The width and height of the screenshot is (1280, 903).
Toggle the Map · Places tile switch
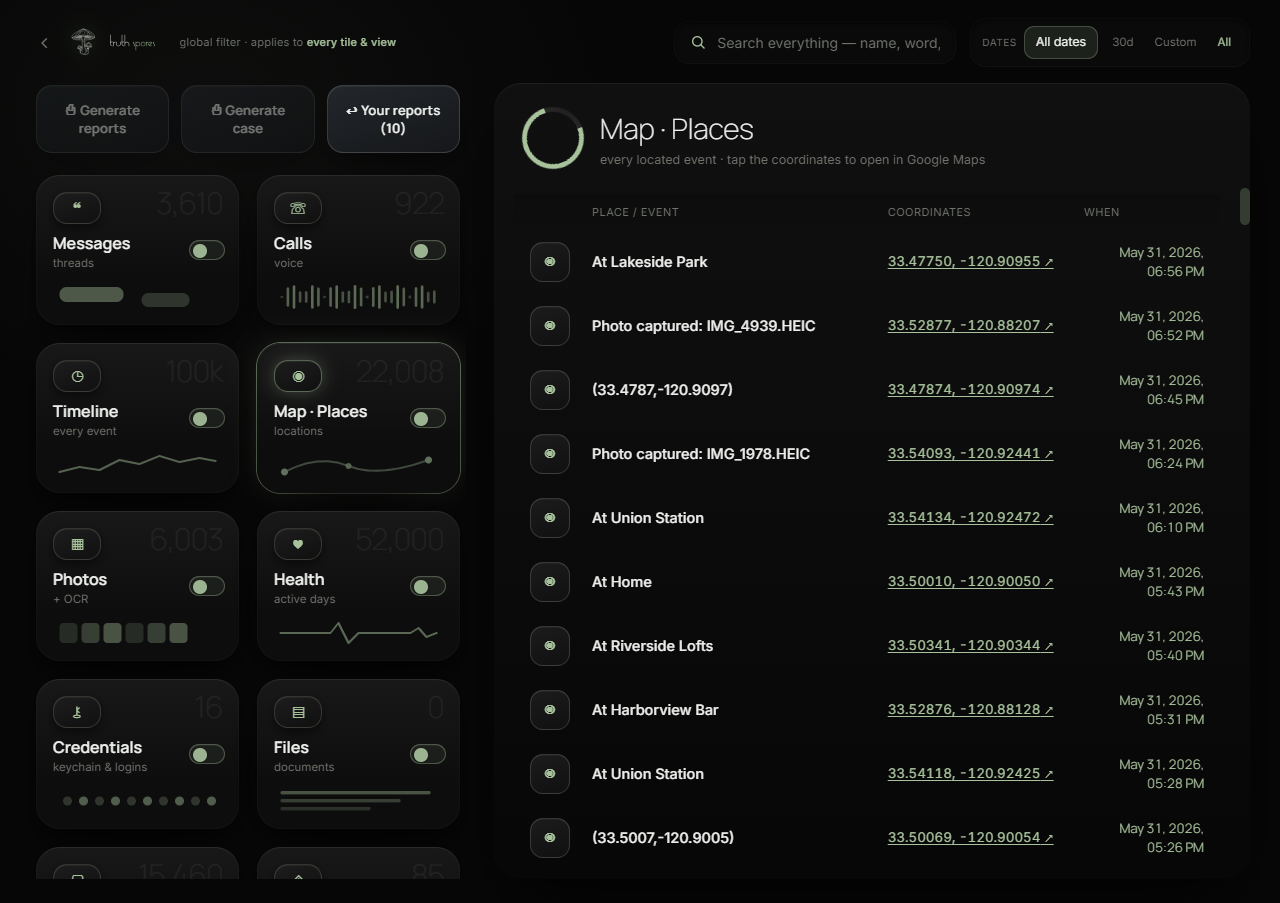tap(428, 418)
